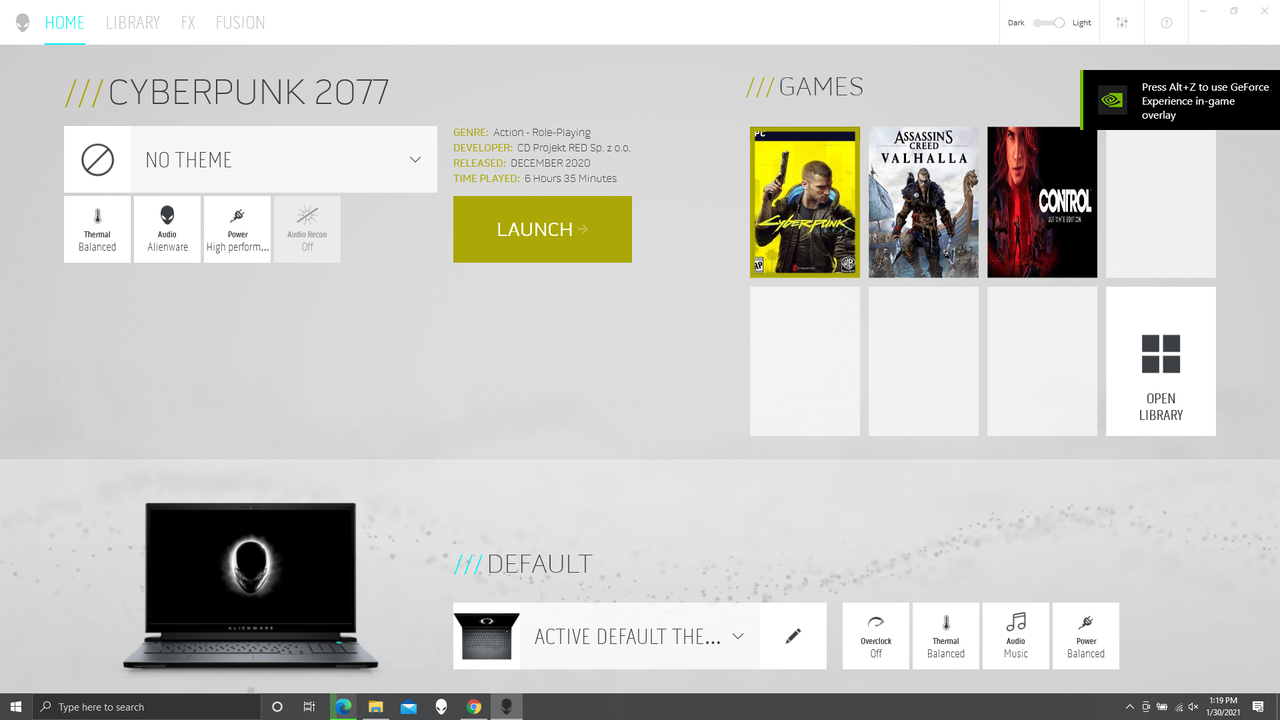1280x720 pixels.
Task: Toggle the Dark/Light theme switch
Action: (1049, 22)
